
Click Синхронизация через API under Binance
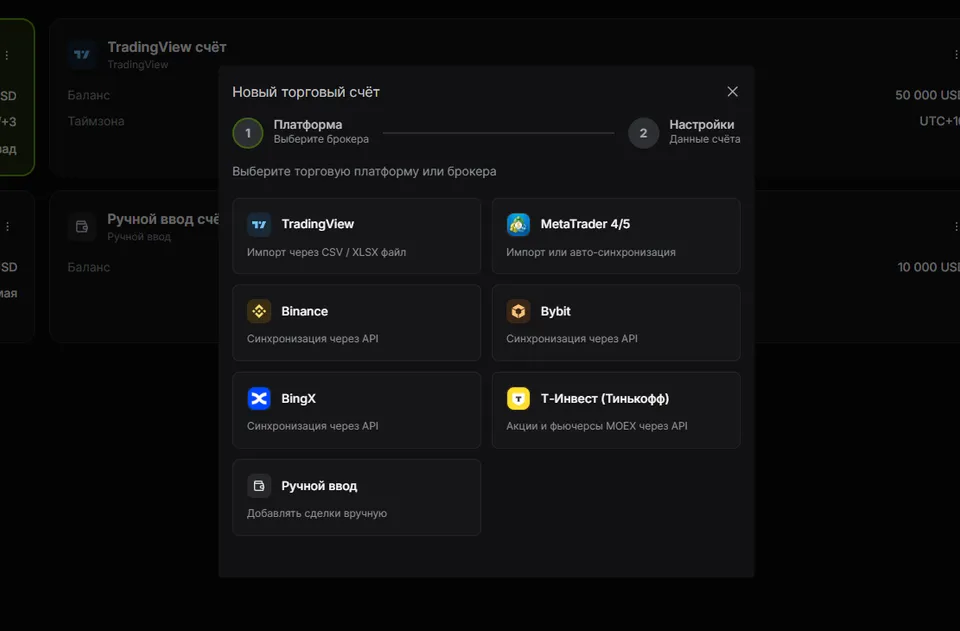313,338
